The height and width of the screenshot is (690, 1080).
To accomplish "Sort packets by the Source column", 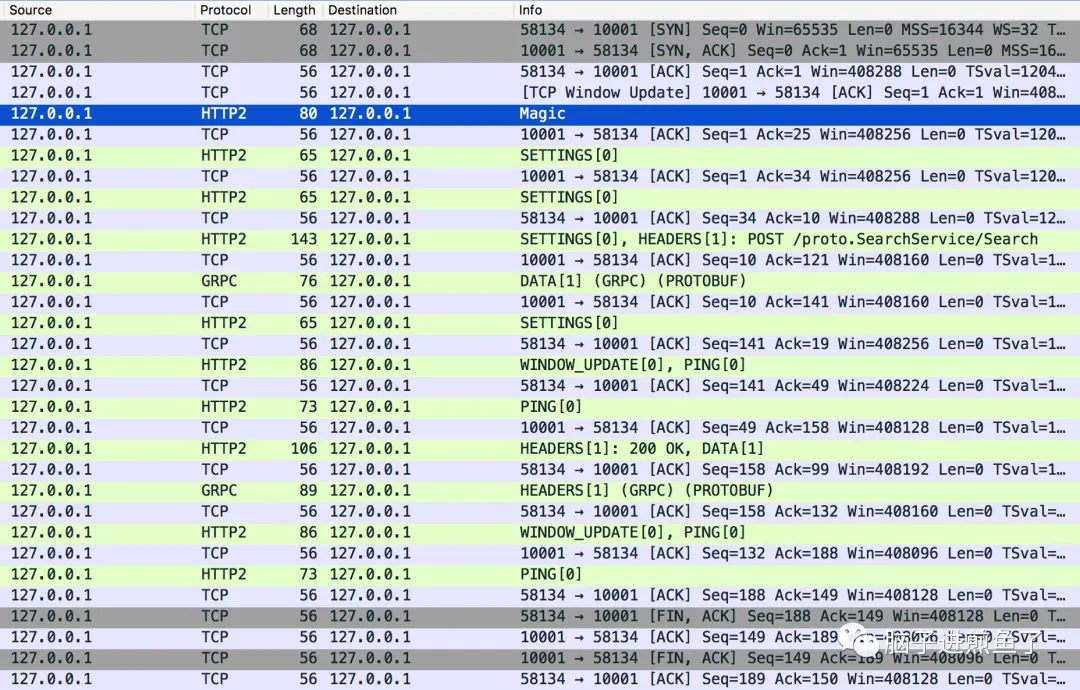I will click(x=30, y=10).
